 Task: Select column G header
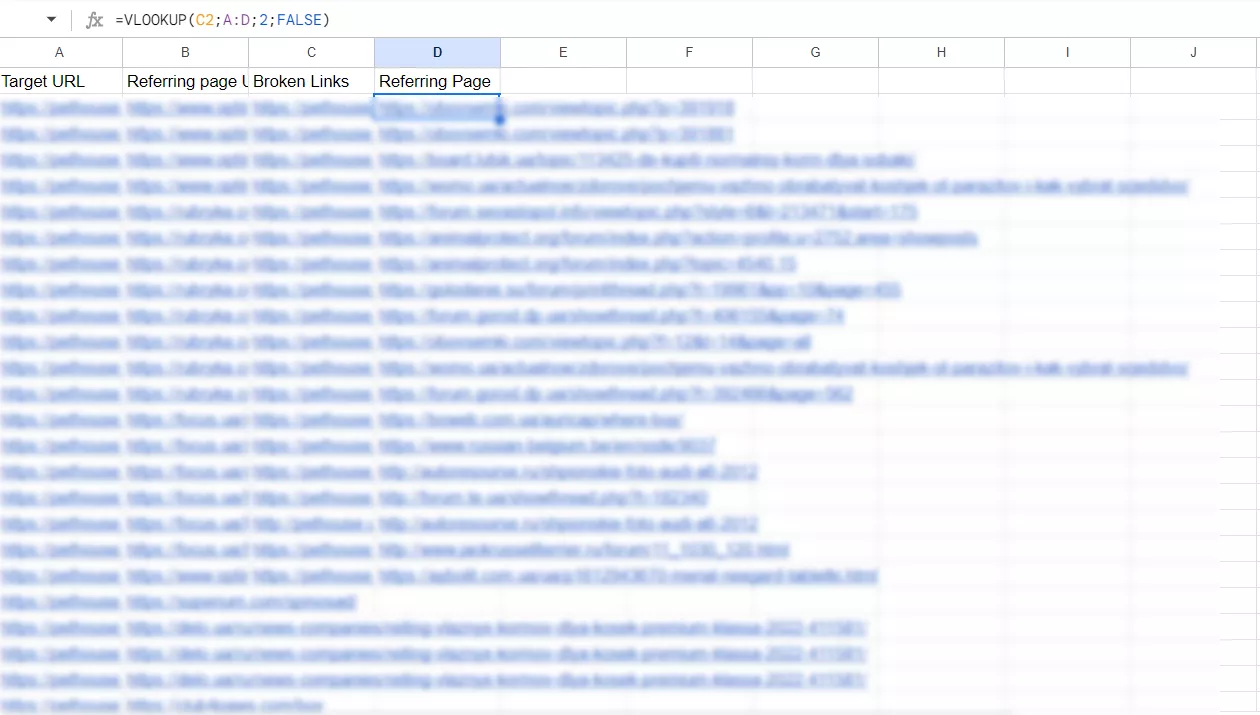point(816,52)
